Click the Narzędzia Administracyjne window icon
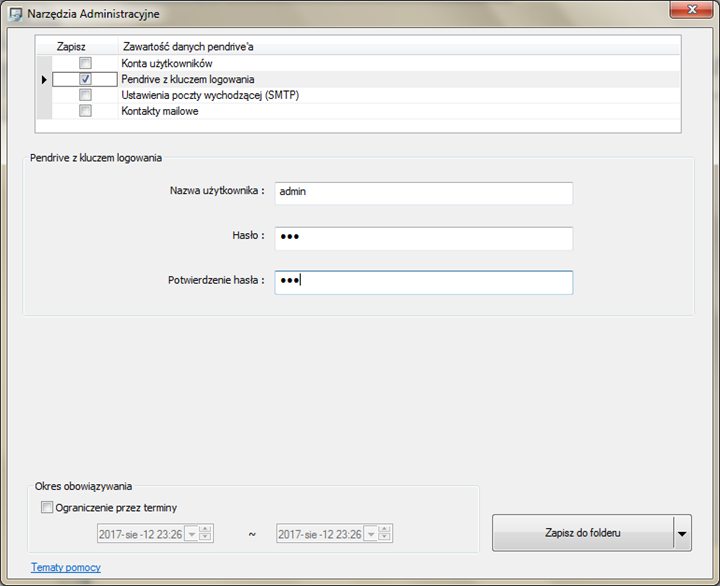Image resolution: width=720 pixels, height=586 pixels. point(16,14)
